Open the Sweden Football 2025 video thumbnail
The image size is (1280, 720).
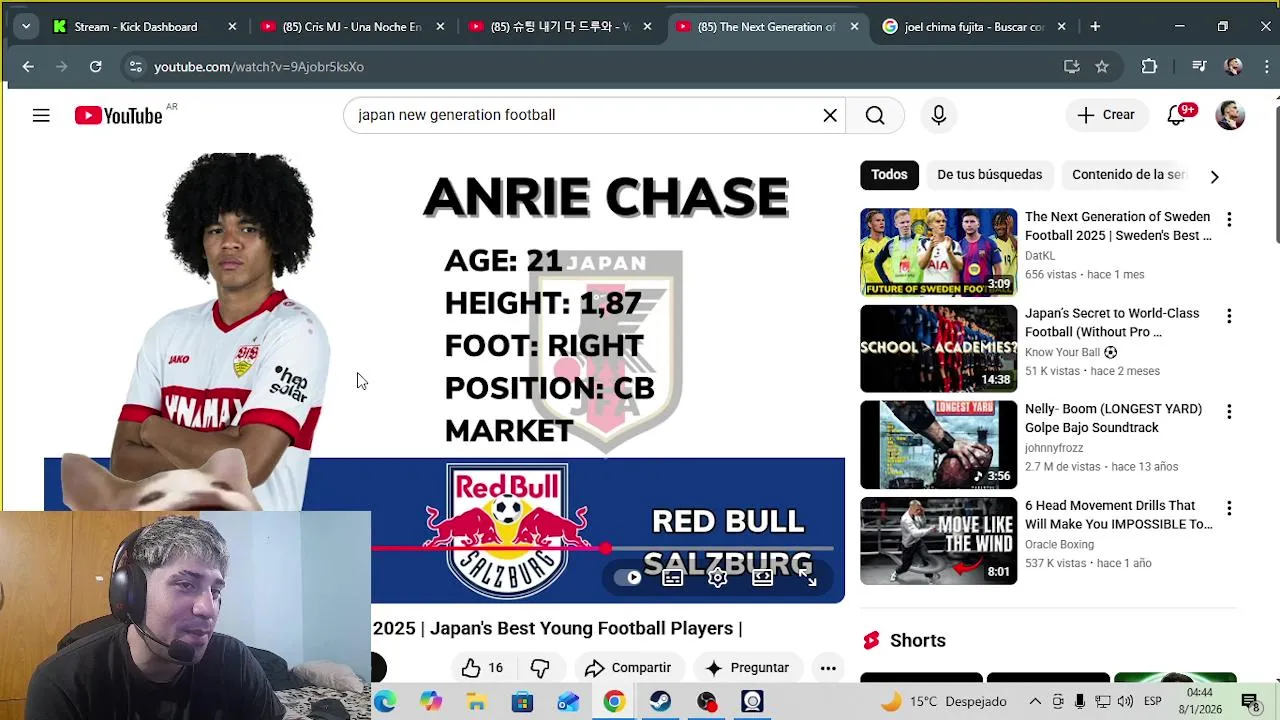938,252
